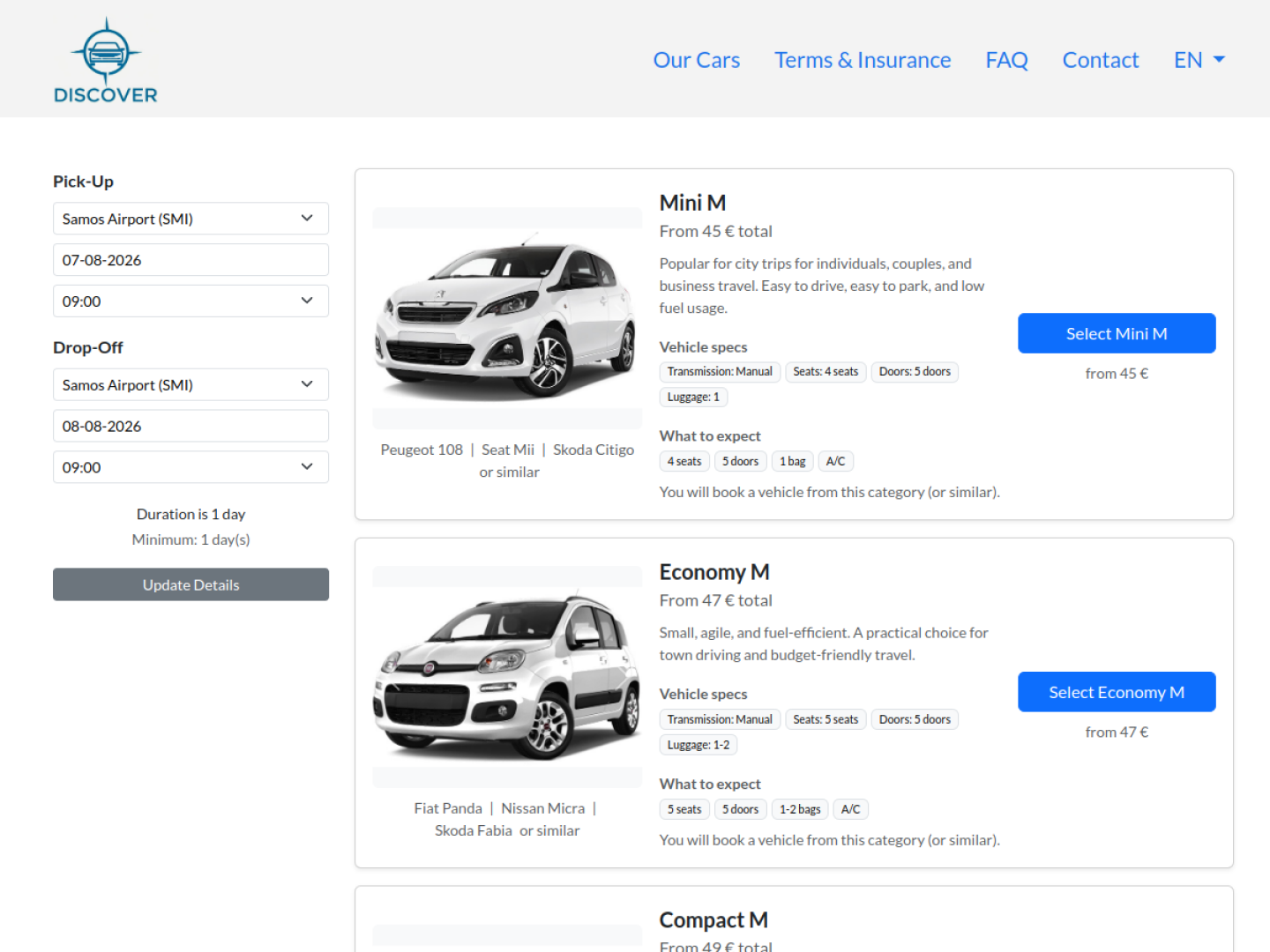The image size is (1270, 952).
Task: Go to the FAQ page
Action: pos(1006,60)
